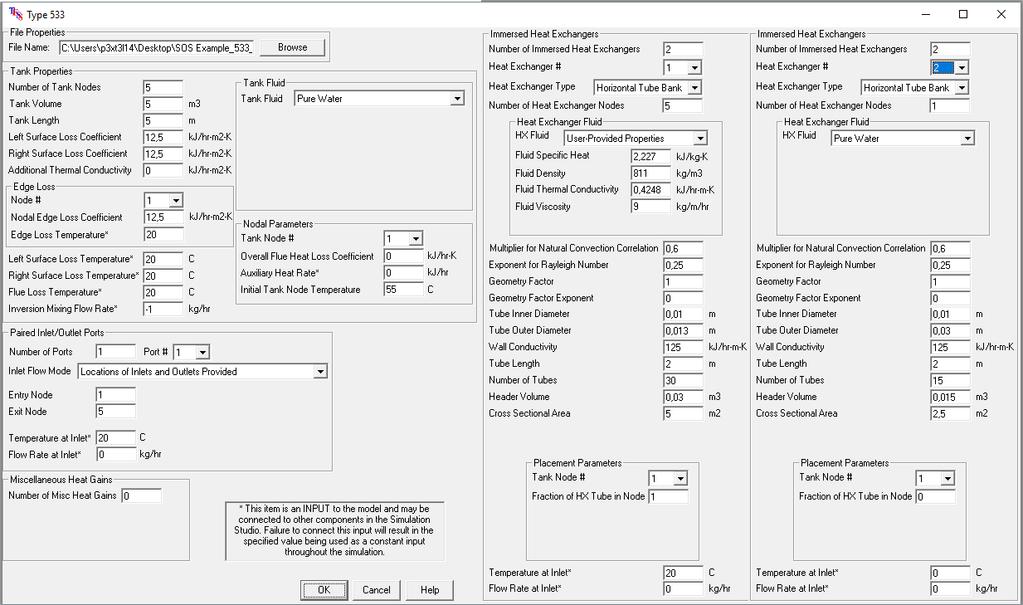
Task: Click the Inversion Mixing Flow Rate field
Action: [x=162, y=309]
